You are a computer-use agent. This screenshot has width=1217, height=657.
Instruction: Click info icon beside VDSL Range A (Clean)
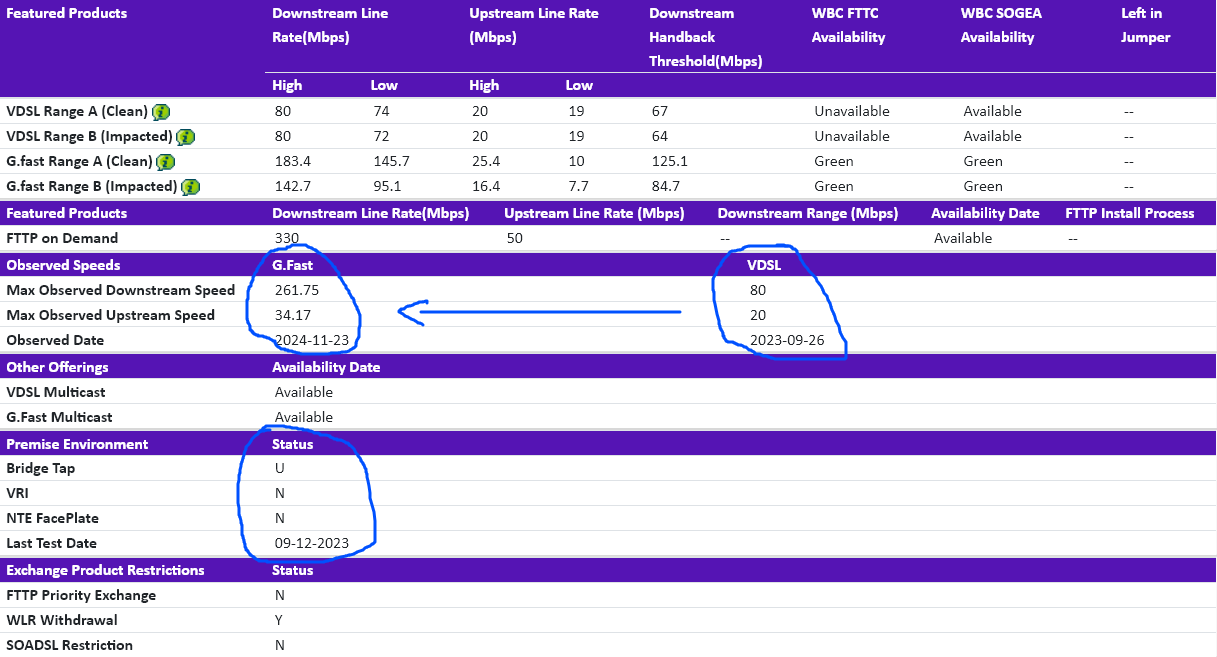161,112
